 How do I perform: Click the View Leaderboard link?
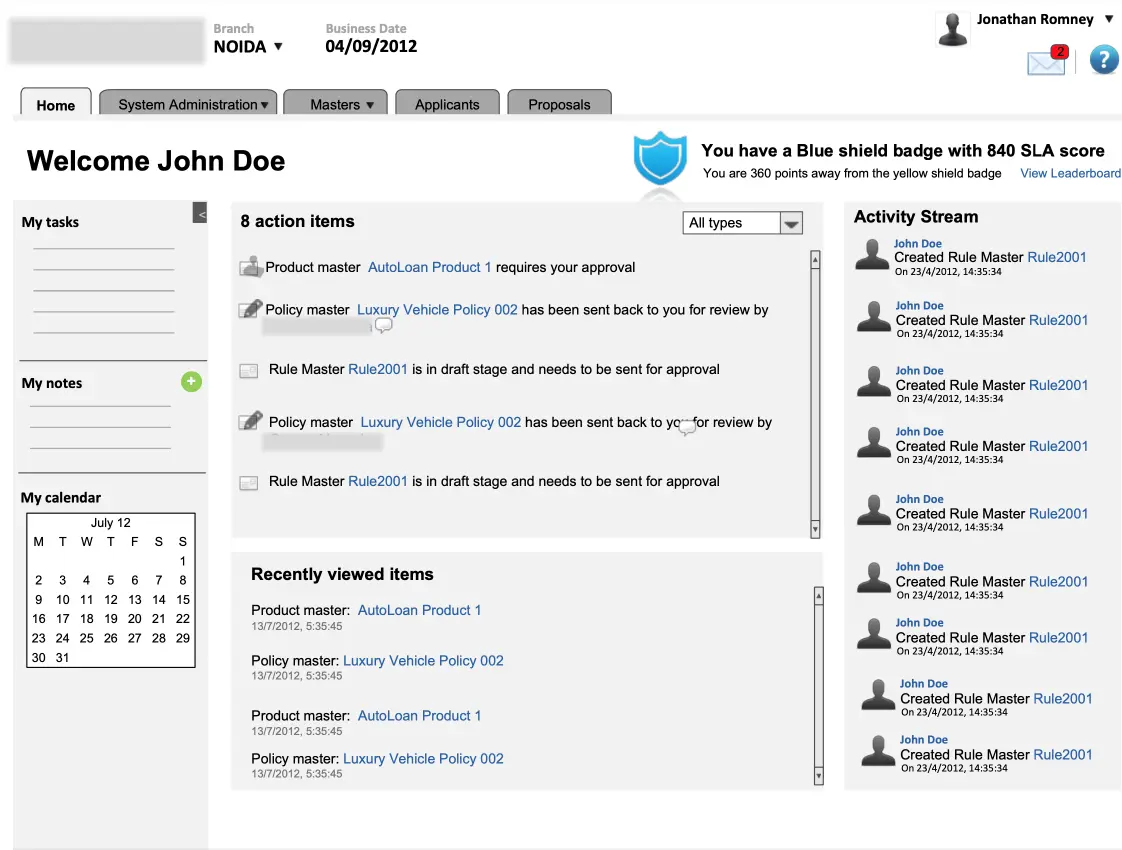click(1070, 173)
